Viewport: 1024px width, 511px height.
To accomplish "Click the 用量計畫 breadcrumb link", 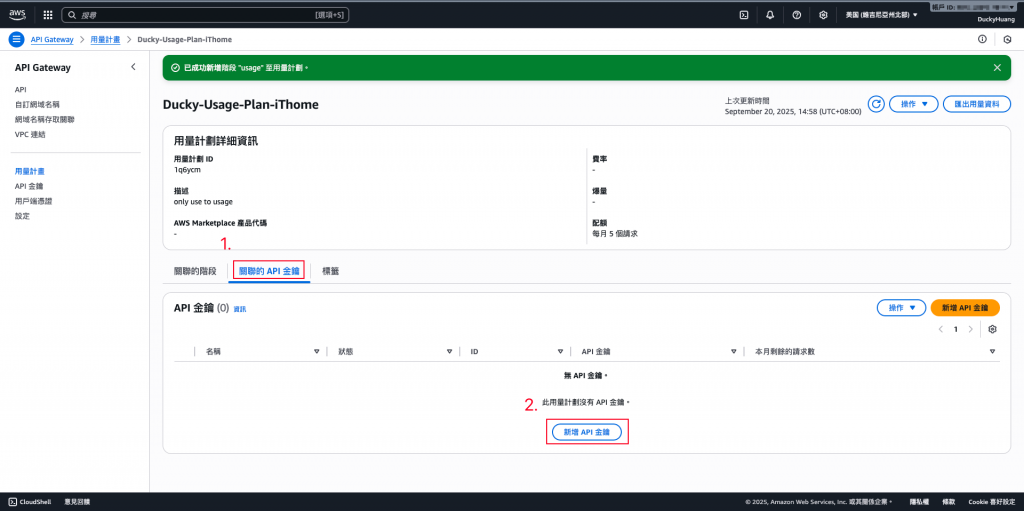I will (x=105, y=39).
